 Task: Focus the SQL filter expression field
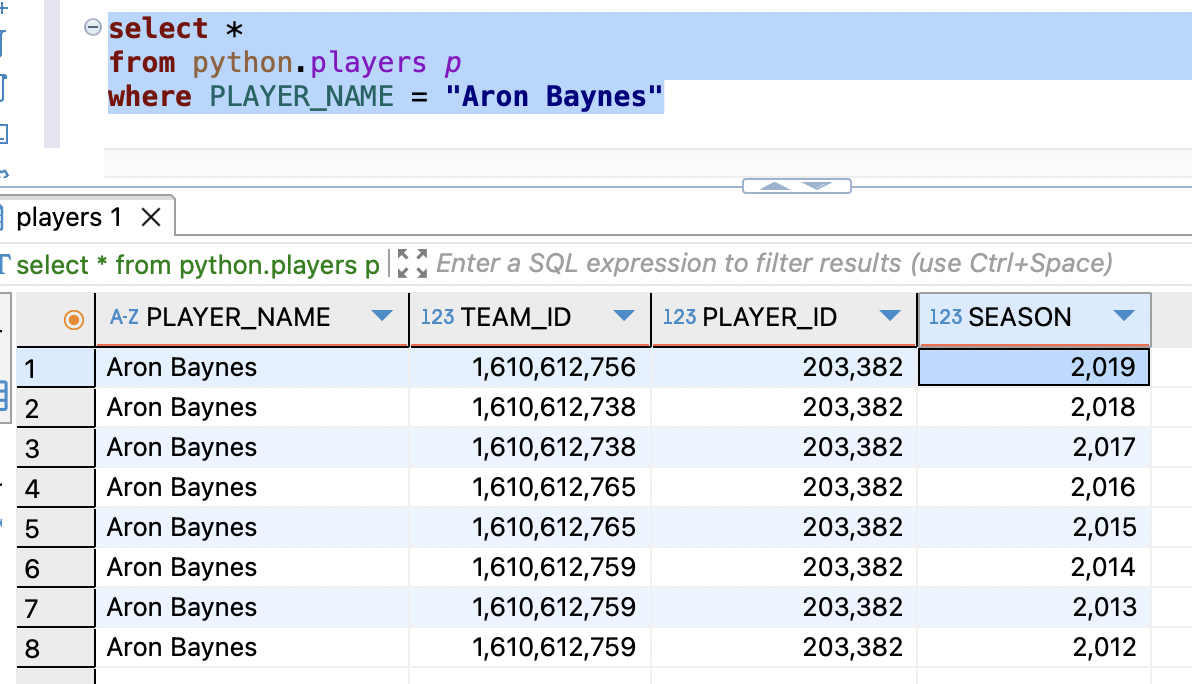[x=774, y=264]
